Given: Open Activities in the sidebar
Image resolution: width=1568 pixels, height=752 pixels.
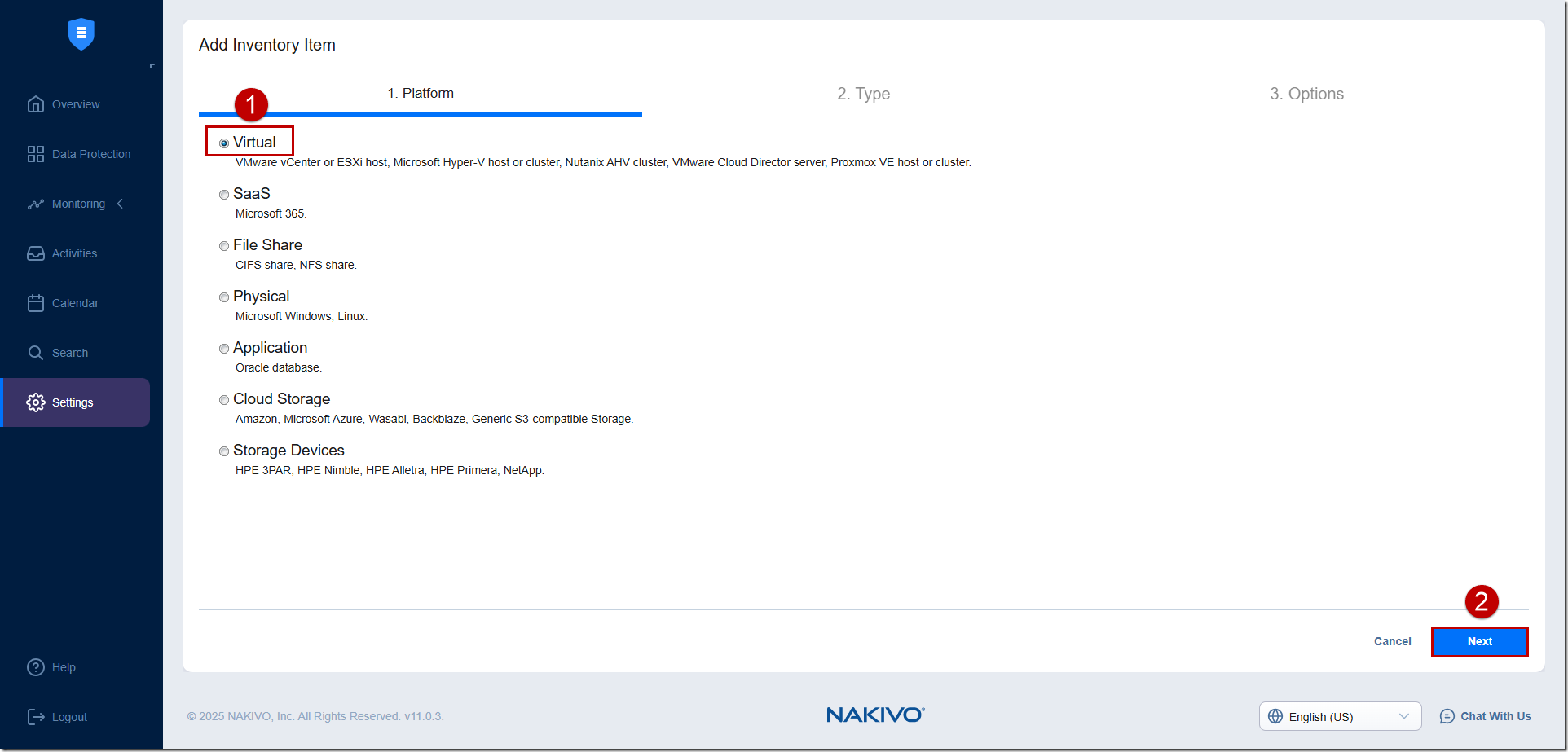Looking at the screenshot, I should [76, 253].
